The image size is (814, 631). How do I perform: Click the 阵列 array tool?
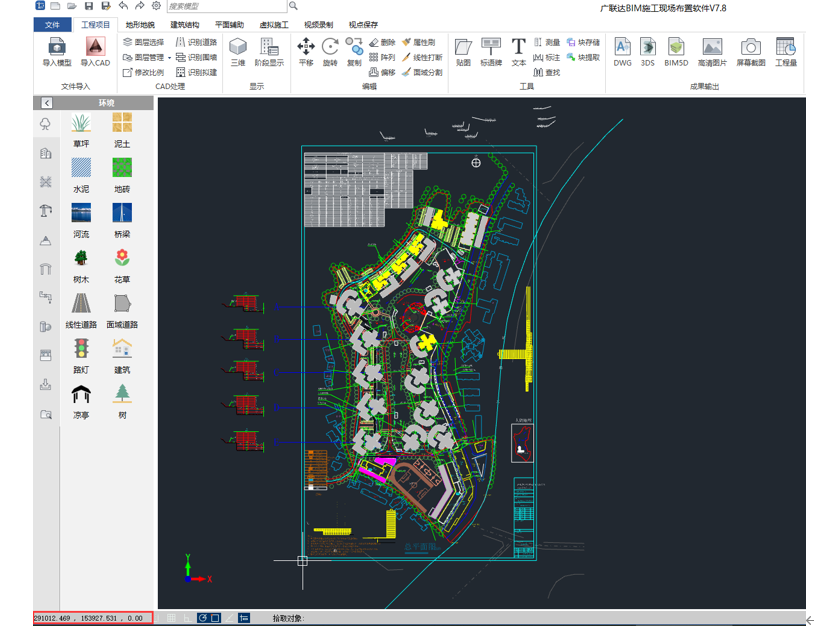(x=382, y=57)
